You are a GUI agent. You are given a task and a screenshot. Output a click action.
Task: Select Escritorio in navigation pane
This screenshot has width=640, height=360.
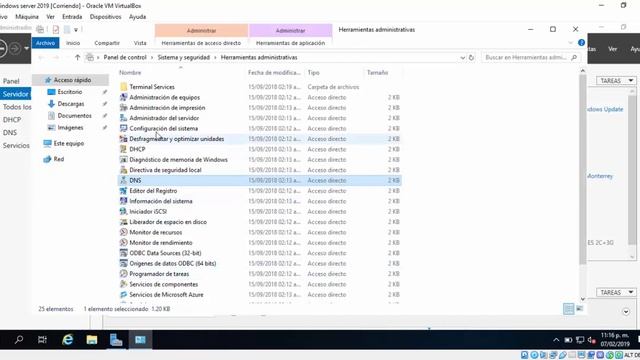pyautogui.click(x=70, y=92)
